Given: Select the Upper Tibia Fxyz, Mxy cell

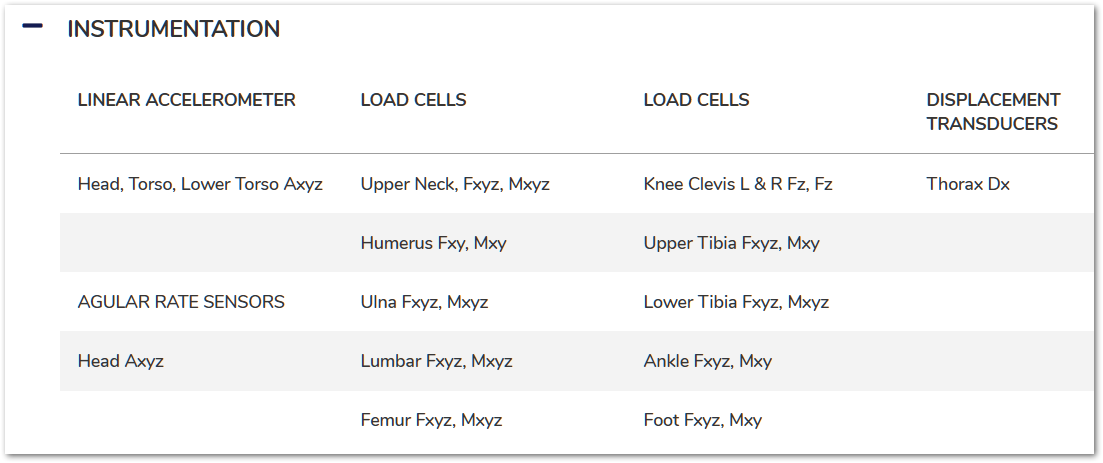Looking at the screenshot, I should (x=731, y=243).
